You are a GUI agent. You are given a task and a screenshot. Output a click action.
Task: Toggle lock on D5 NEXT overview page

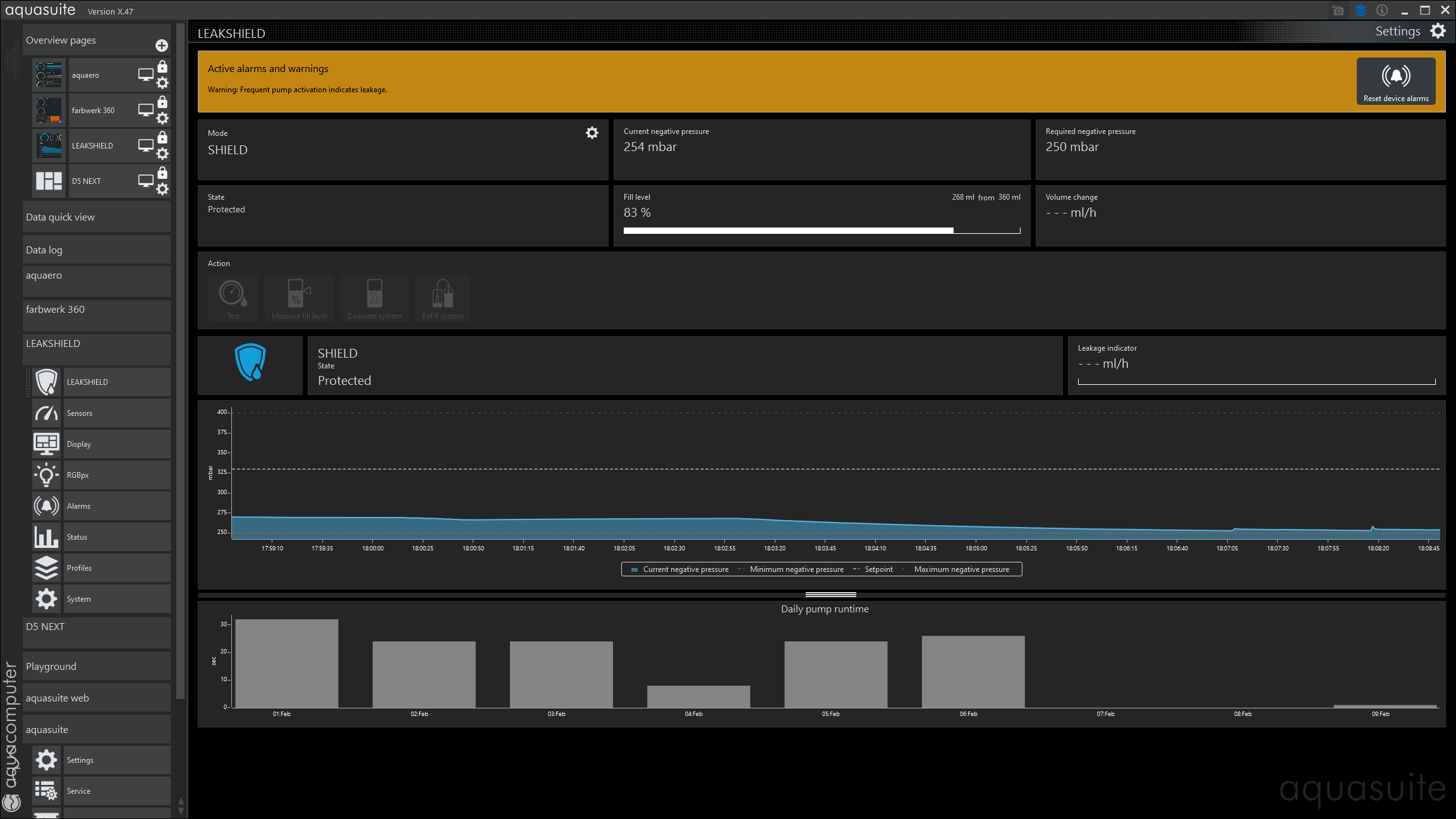click(x=162, y=173)
